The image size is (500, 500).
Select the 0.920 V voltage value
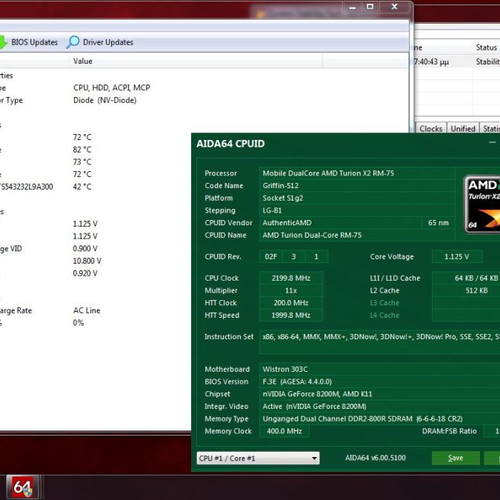pyautogui.click(x=85, y=273)
